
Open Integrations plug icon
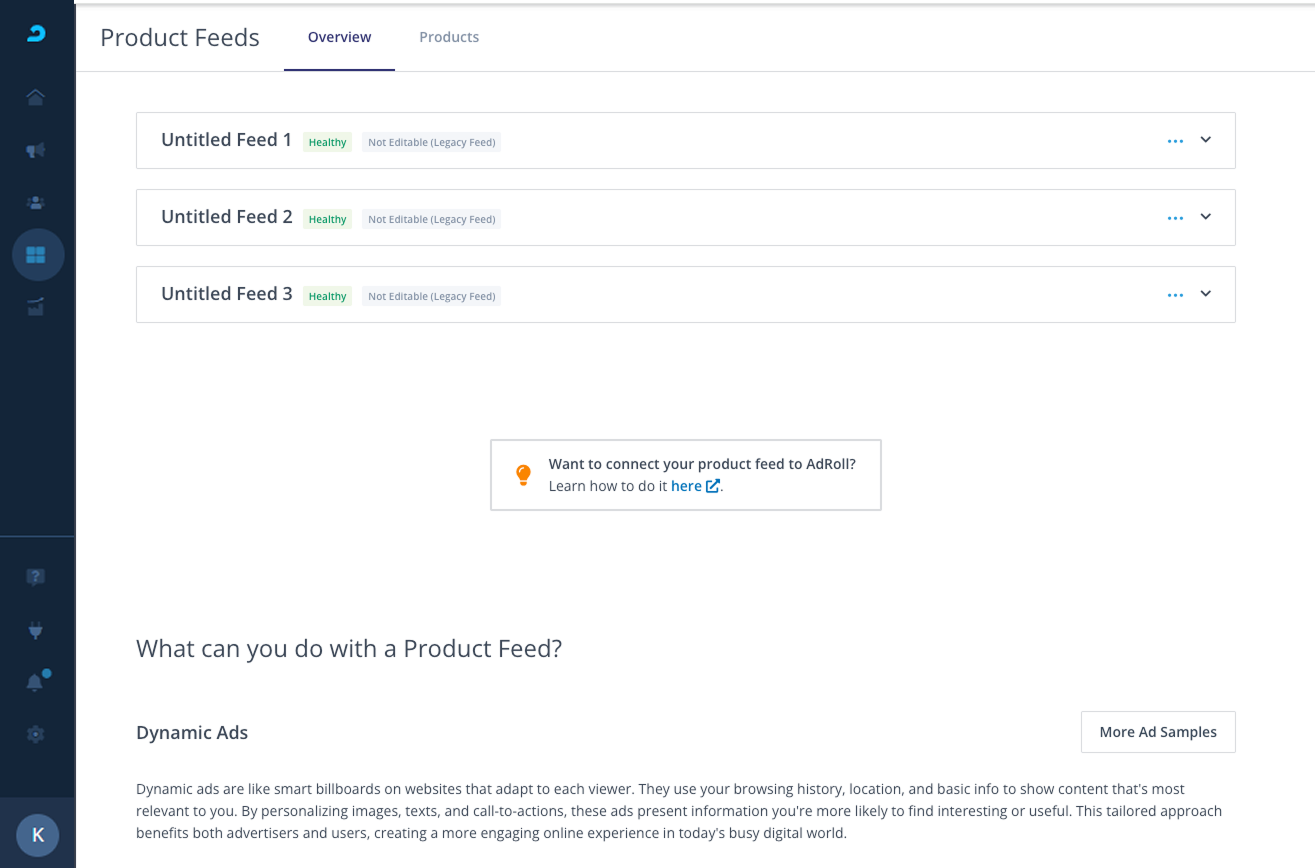36,631
